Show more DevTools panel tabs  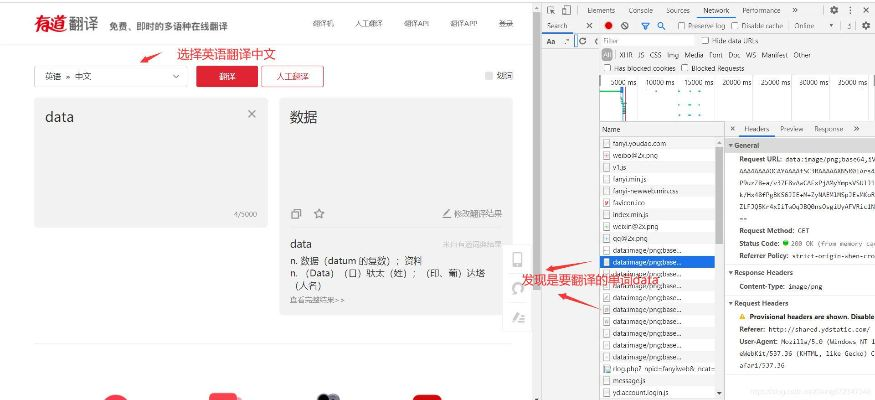pyautogui.click(x=795, y=10)
